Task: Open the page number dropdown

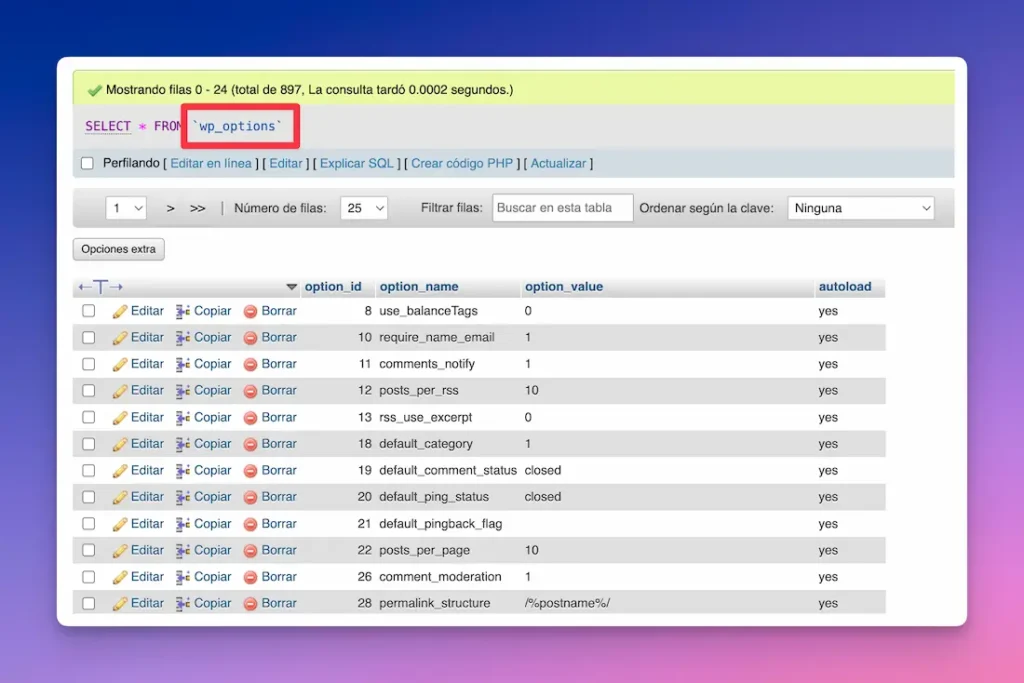Action: 125,207
